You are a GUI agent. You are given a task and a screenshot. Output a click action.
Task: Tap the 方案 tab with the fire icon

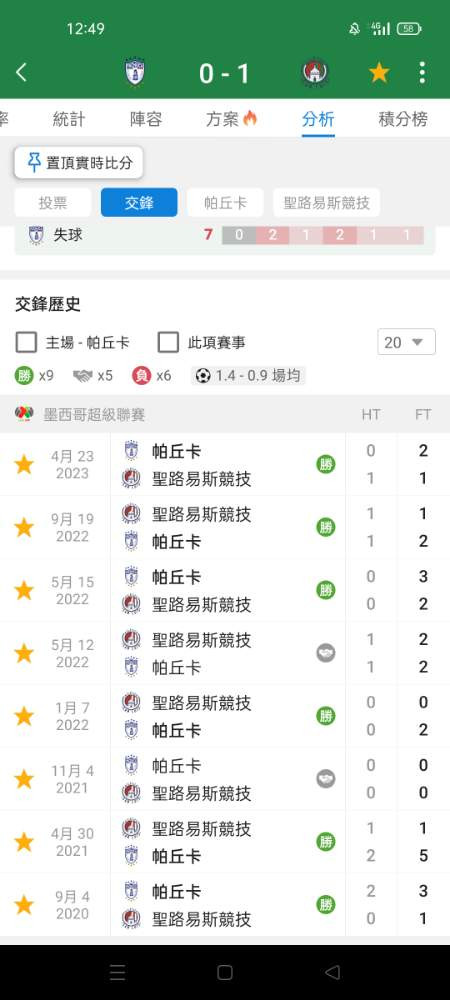coord(231,119)
